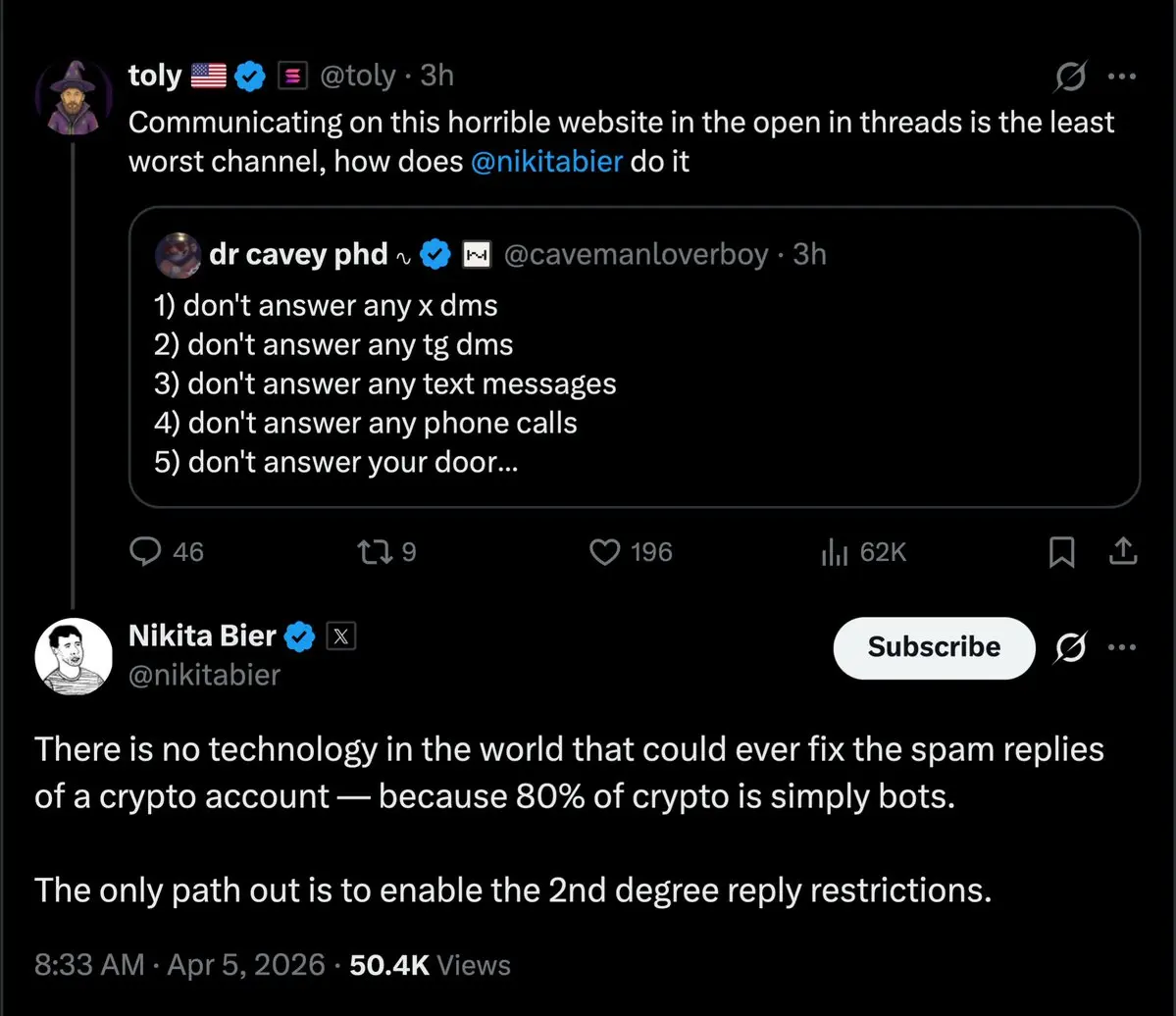1176x1016 pixels.
Task: Open the quoted post from dr cavey phd
Action: click(x=634, y=382)
